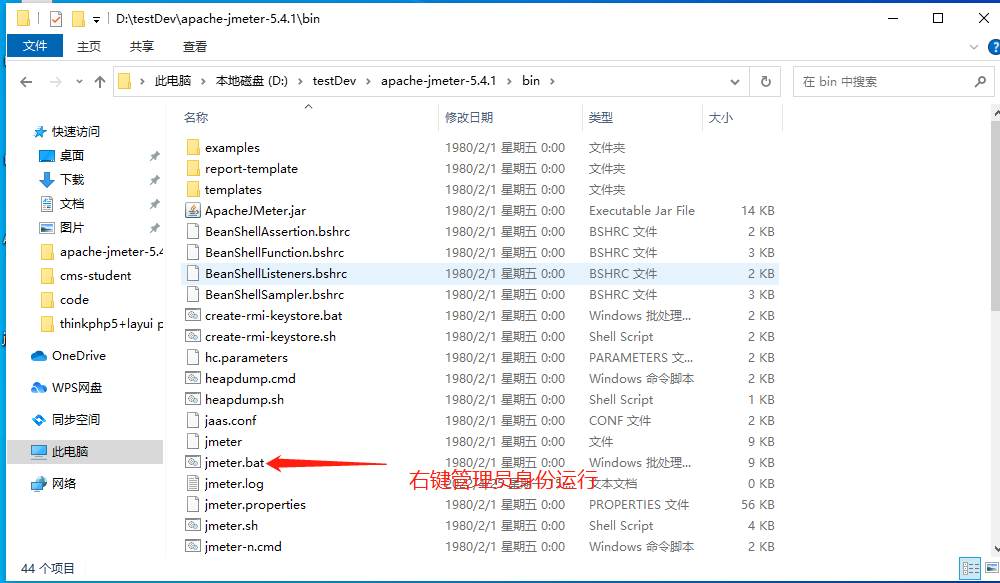Select the jaas.conf file name
Viewport: 1000px width, 583px height.
coord(230,420)
